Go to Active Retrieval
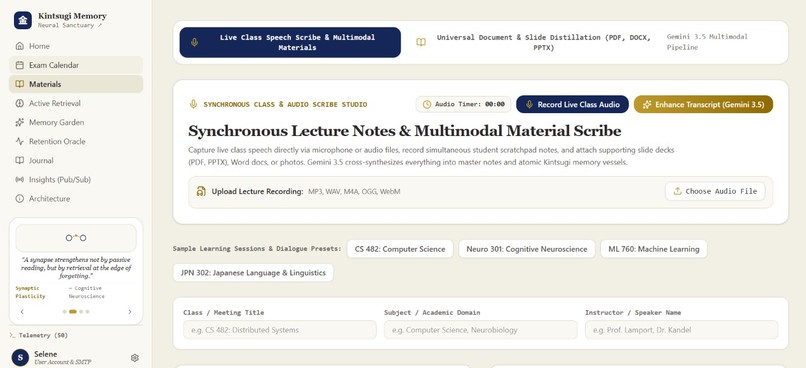Viewport: 806px width, 368px height. 76,103
